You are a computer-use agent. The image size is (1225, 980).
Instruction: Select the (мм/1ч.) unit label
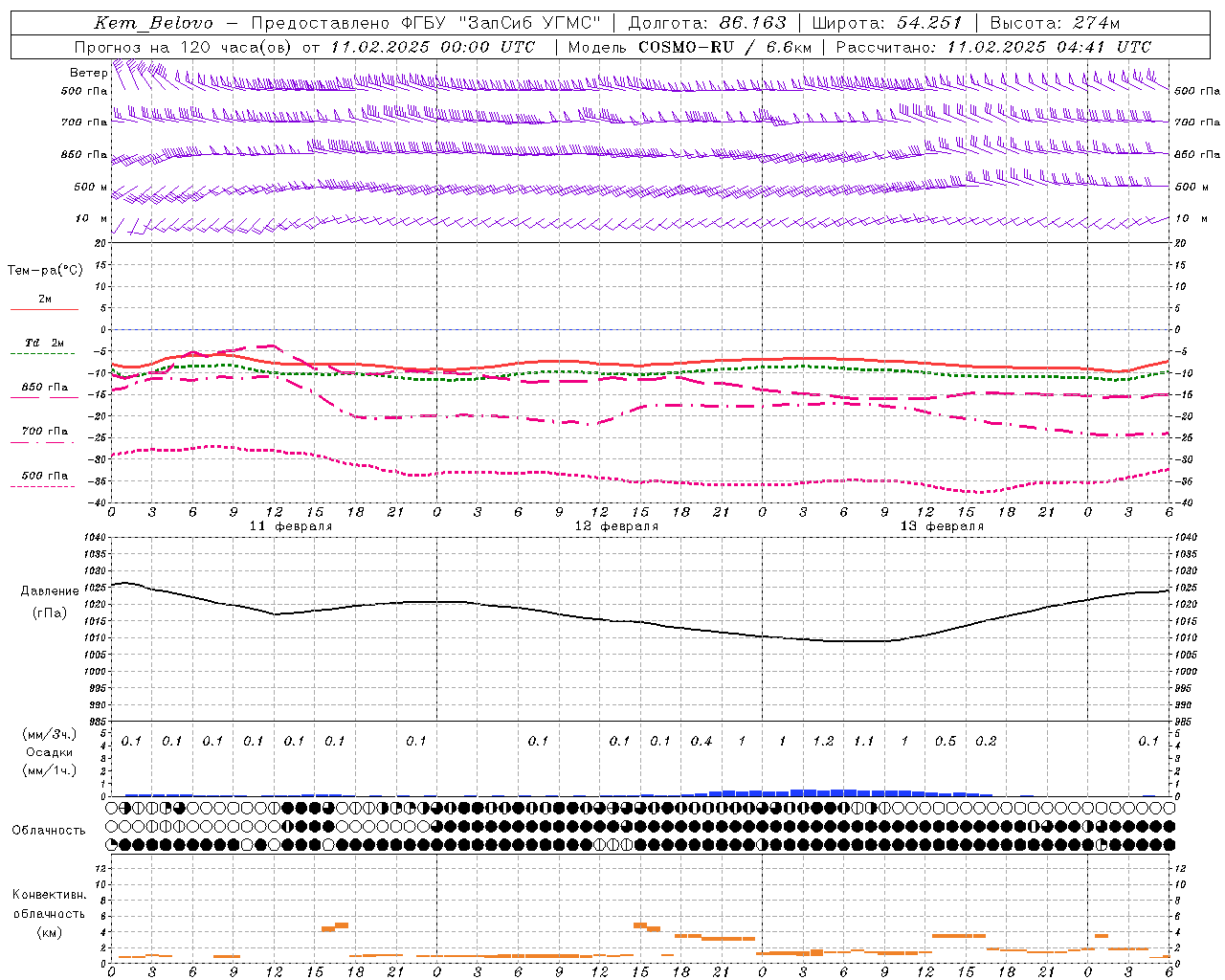click(x=49, y=770)
